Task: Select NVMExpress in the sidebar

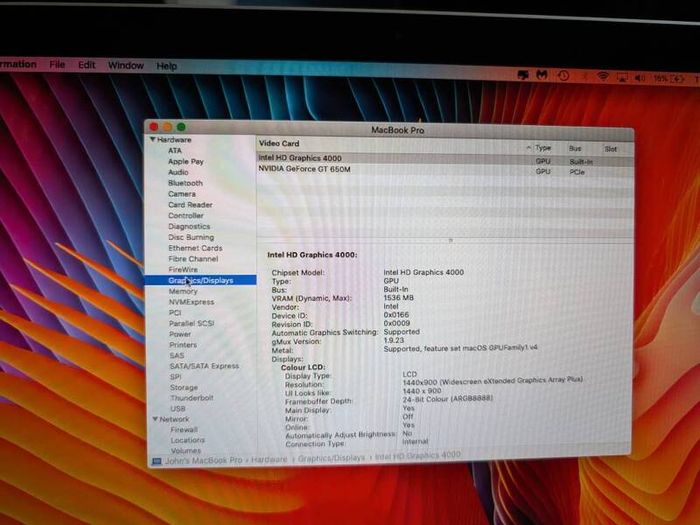Action: click(x=192, y=302)
